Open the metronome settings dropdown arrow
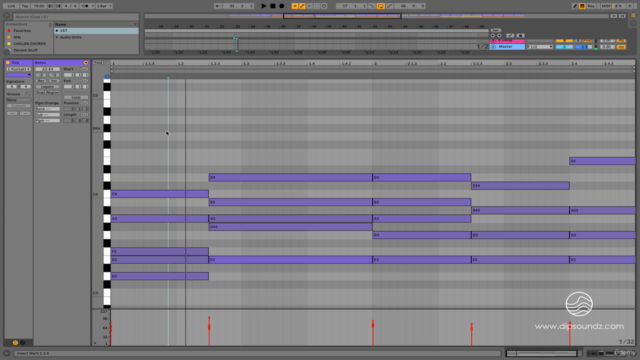The width and height of the screenshot is (640, 360). pos(93,6)
